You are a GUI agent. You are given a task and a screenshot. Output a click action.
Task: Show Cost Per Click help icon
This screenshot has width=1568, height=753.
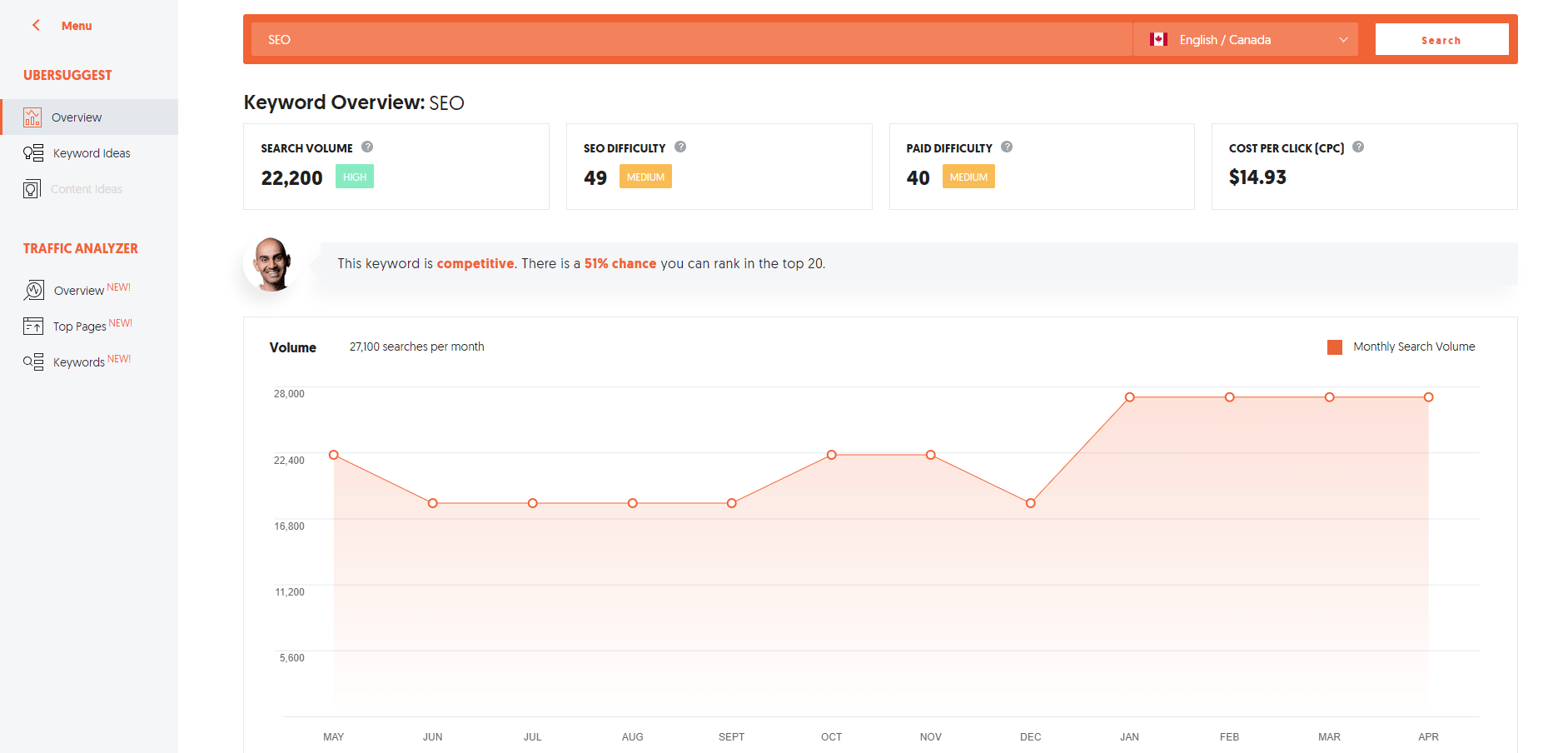click(1358, 147)
